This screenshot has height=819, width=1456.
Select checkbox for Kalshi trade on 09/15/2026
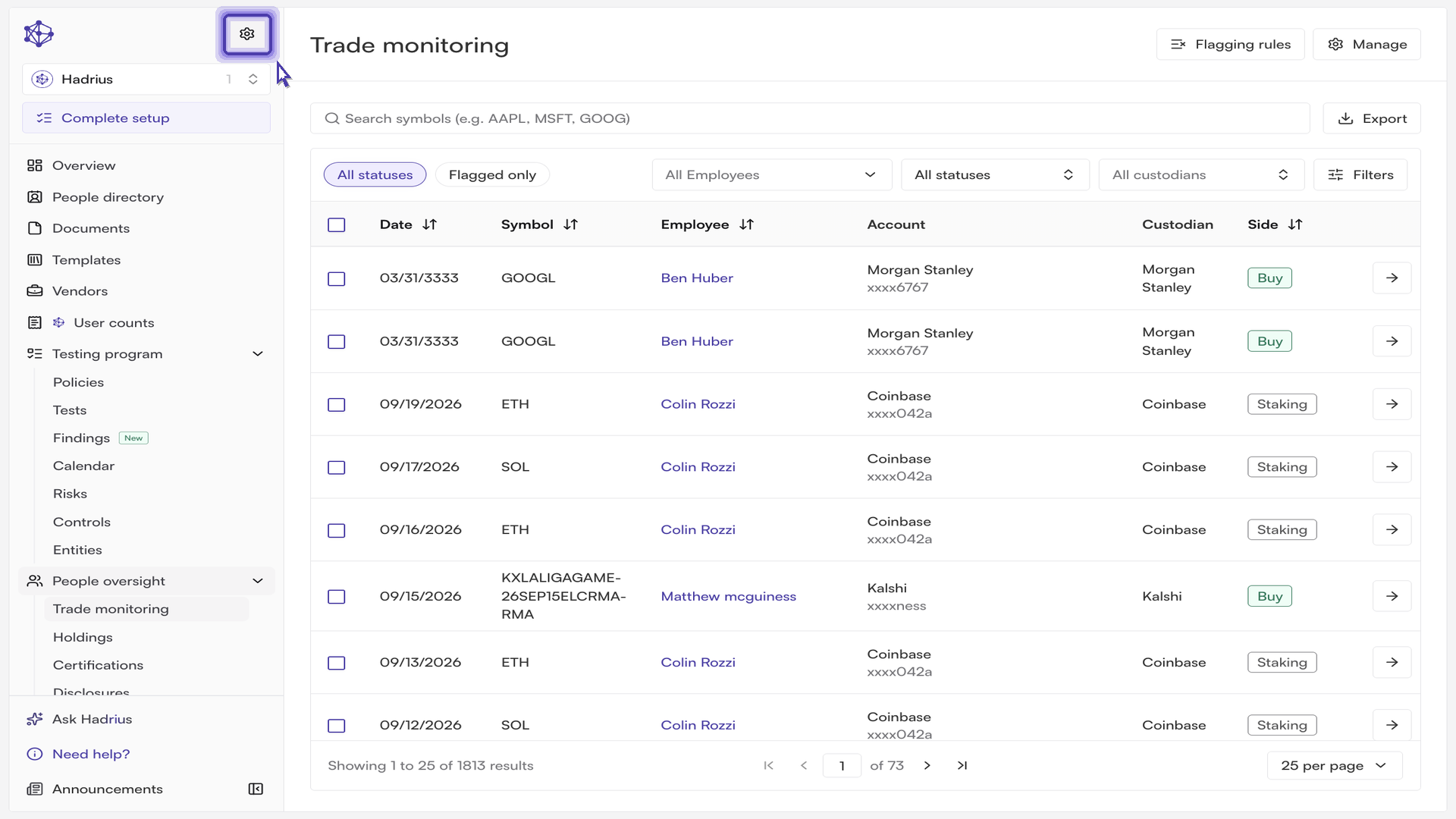(x=337, y=597)
